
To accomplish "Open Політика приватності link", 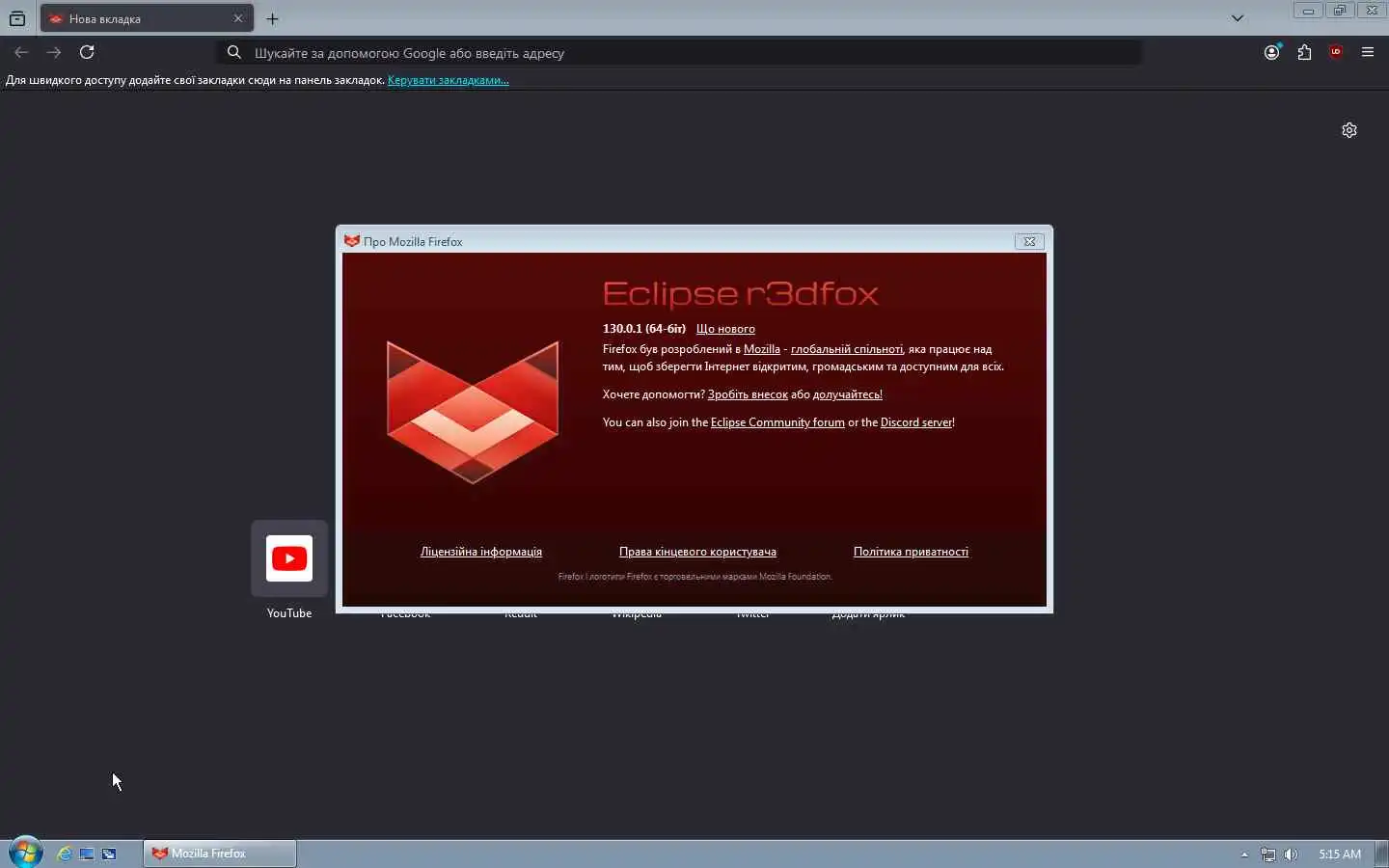I will pyautogui.click(x=911, y=552).
